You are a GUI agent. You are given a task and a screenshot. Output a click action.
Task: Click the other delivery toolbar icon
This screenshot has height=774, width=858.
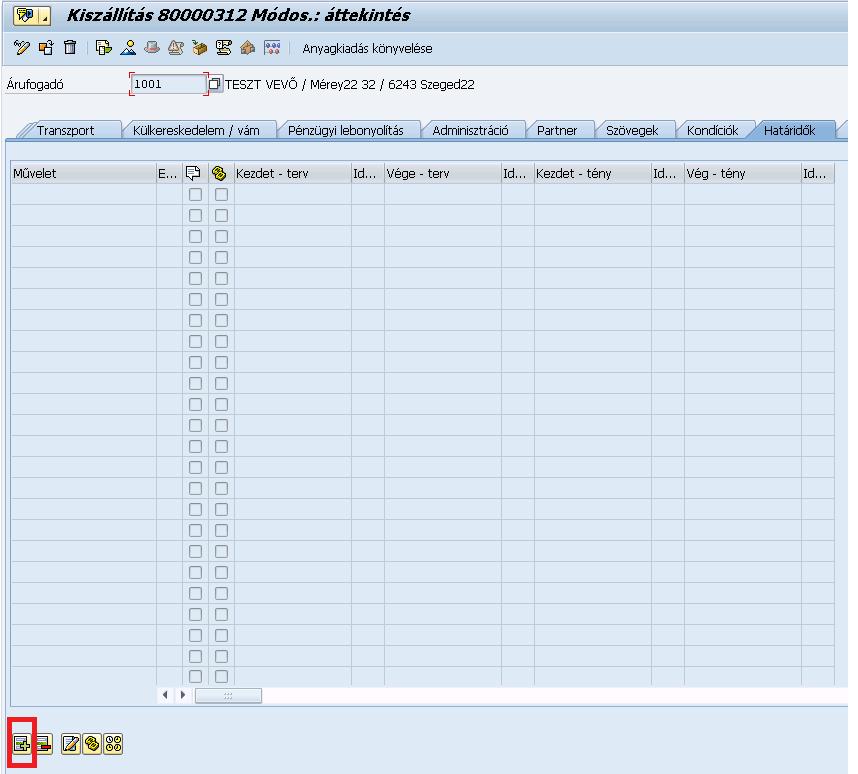coord(46,48)
